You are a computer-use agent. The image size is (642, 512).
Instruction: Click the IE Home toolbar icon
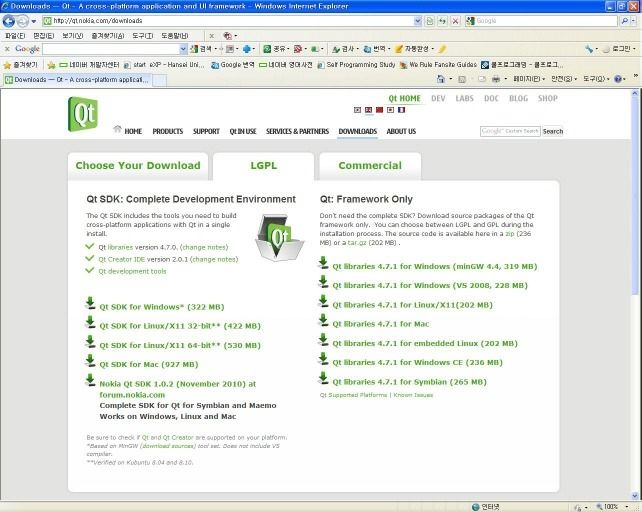441,79
